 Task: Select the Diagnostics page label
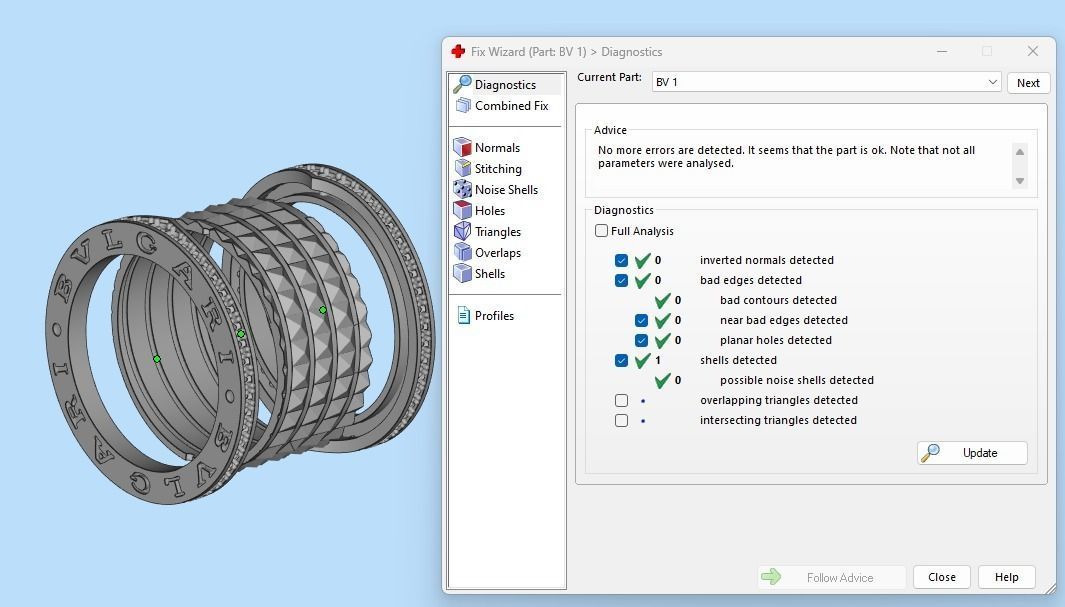pos(505,85)
